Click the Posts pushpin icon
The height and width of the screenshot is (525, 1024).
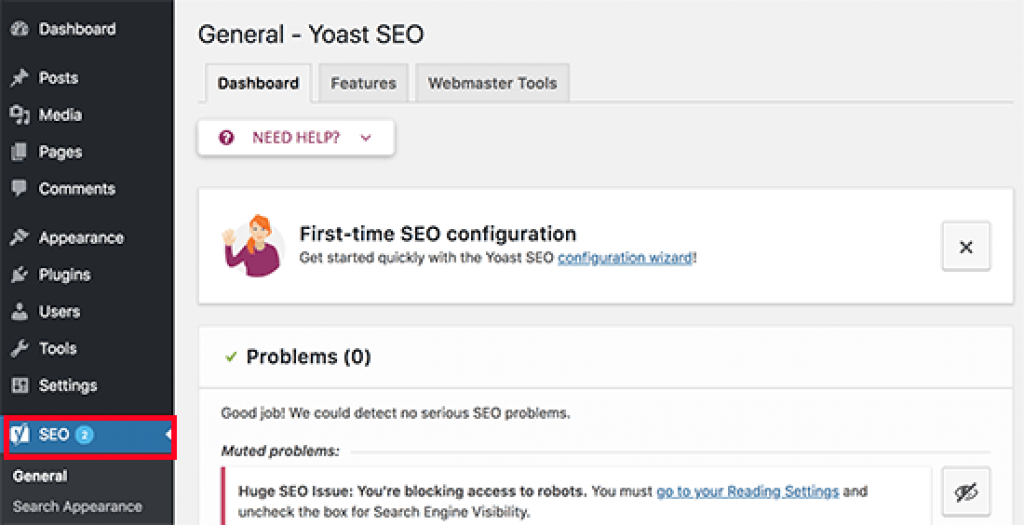19,78
